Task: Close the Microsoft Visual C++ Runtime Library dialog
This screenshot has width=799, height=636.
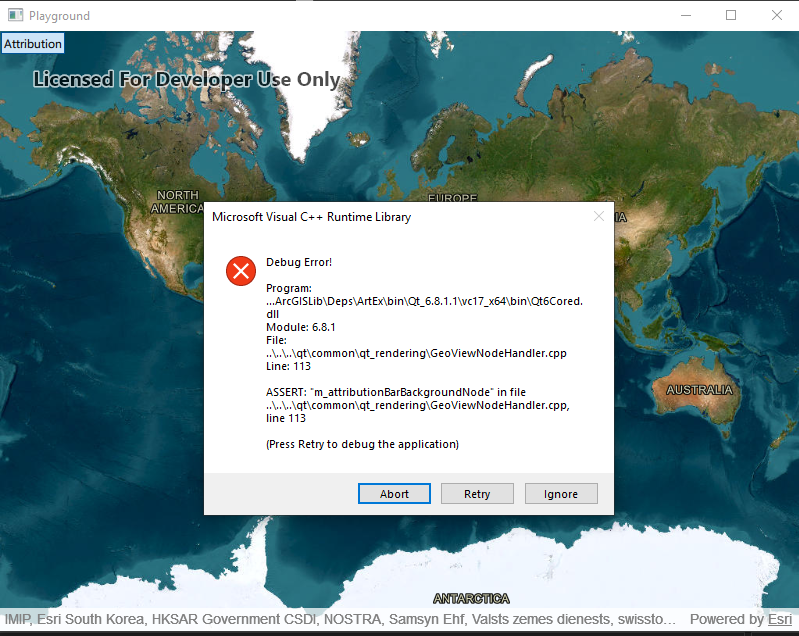Action: click(599, 217)
